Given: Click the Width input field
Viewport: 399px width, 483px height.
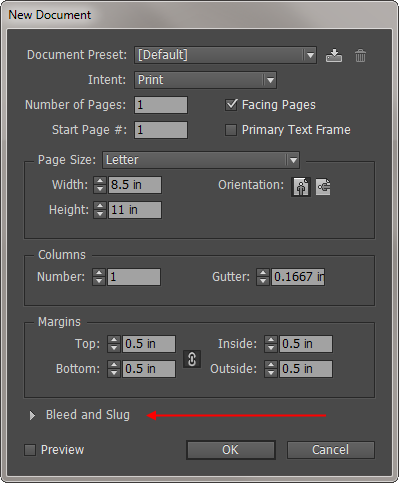Looking at the screenshot, I should coord(135,185).
